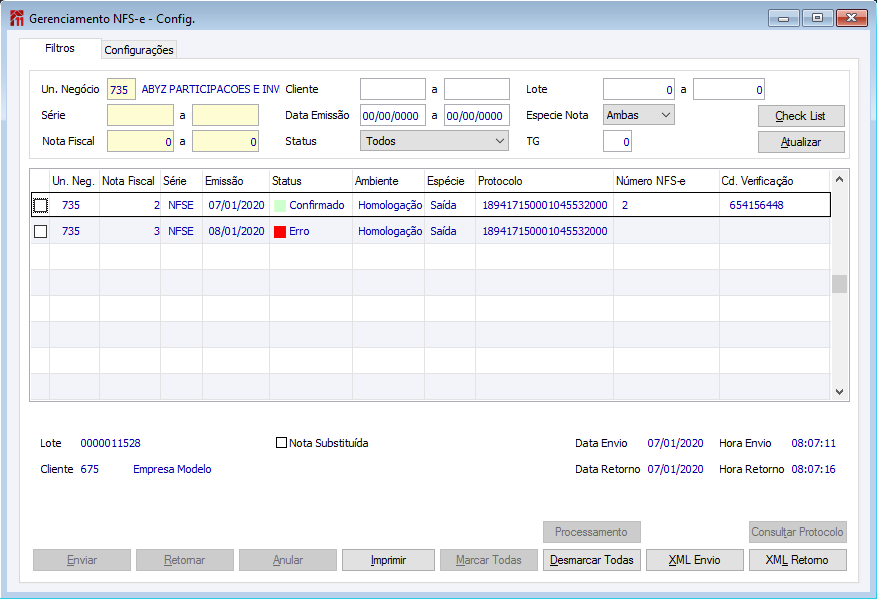Tick the checkbox for nota fiscal 2 row

tap(40, 205)
